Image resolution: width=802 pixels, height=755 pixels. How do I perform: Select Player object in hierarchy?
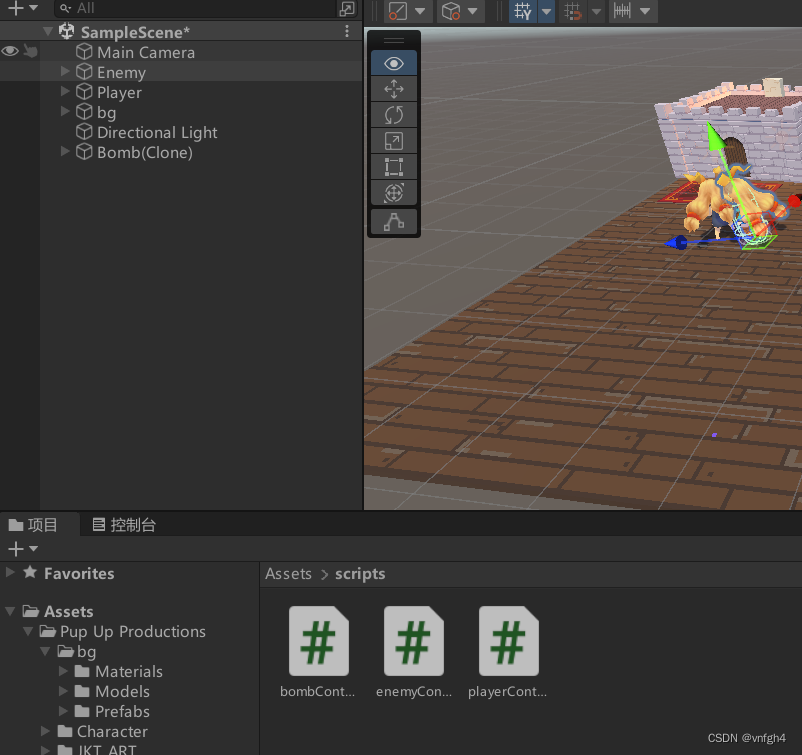(x=119, y=92)
